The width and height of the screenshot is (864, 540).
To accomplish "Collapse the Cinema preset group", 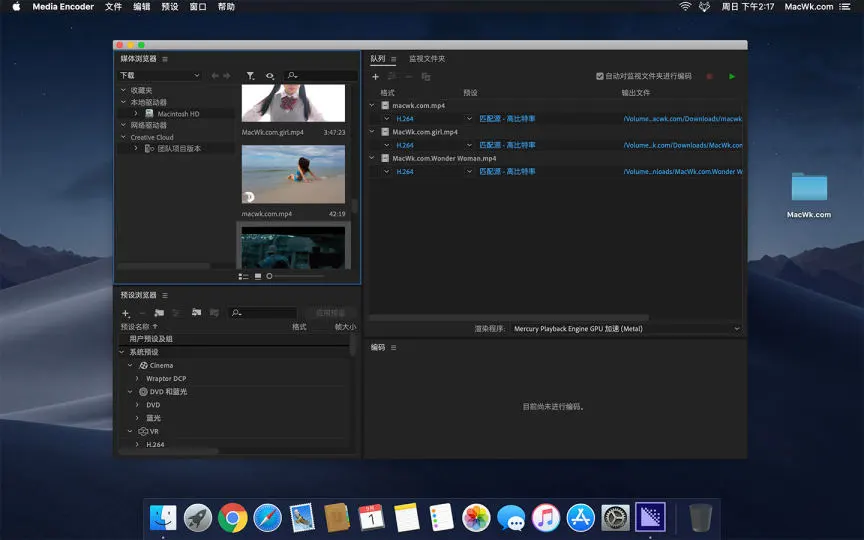I will click(x=130, y=365).
